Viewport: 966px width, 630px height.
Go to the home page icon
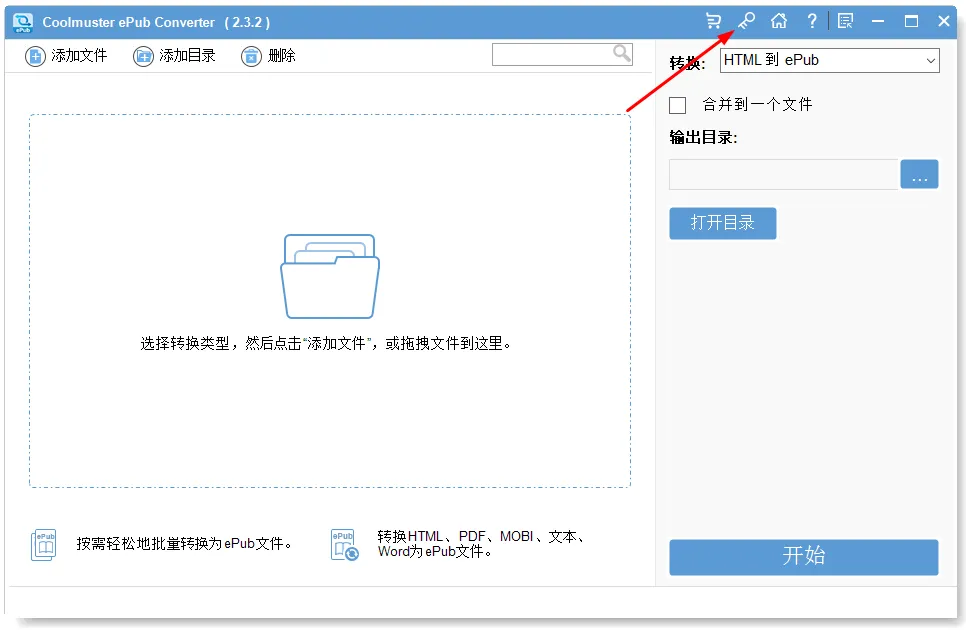click(x=779, y=22)
